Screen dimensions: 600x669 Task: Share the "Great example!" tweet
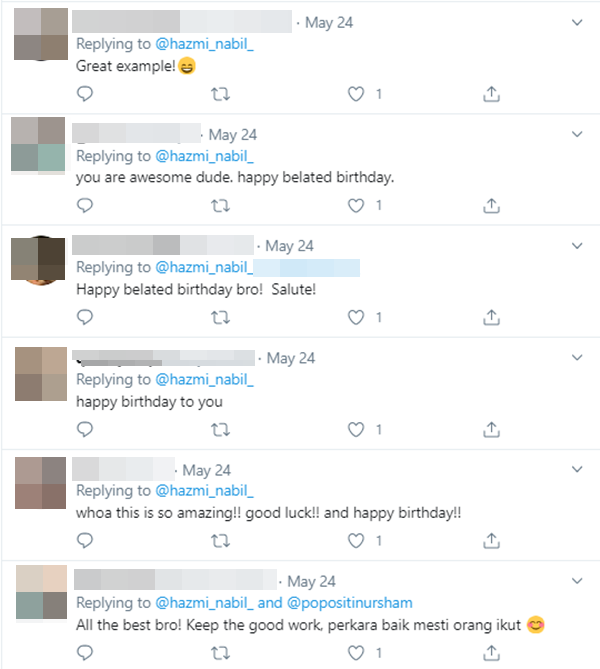[x=491, y=94]
